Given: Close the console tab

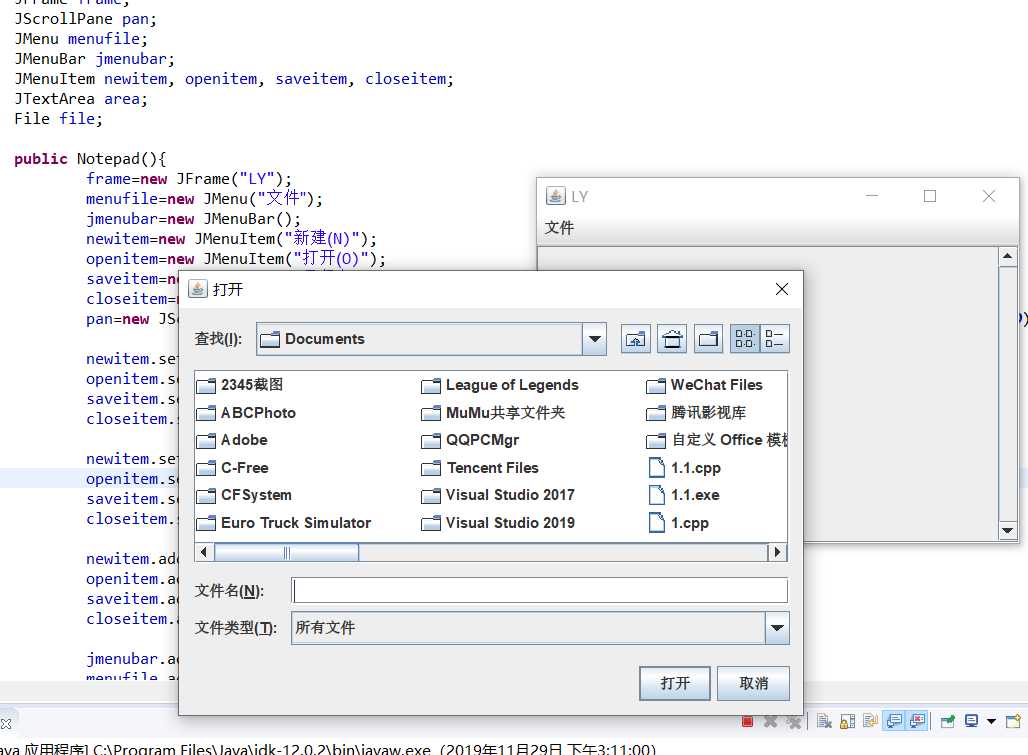Looking at the screenshot, I should tap(5, 724).
